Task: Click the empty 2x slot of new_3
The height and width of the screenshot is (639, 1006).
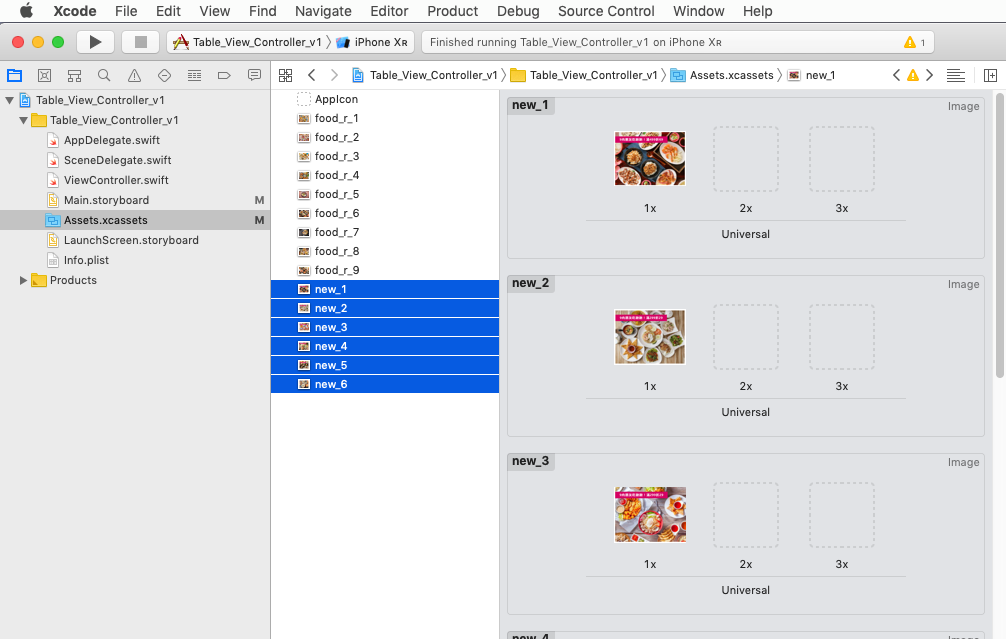Action: click(746, 515)
